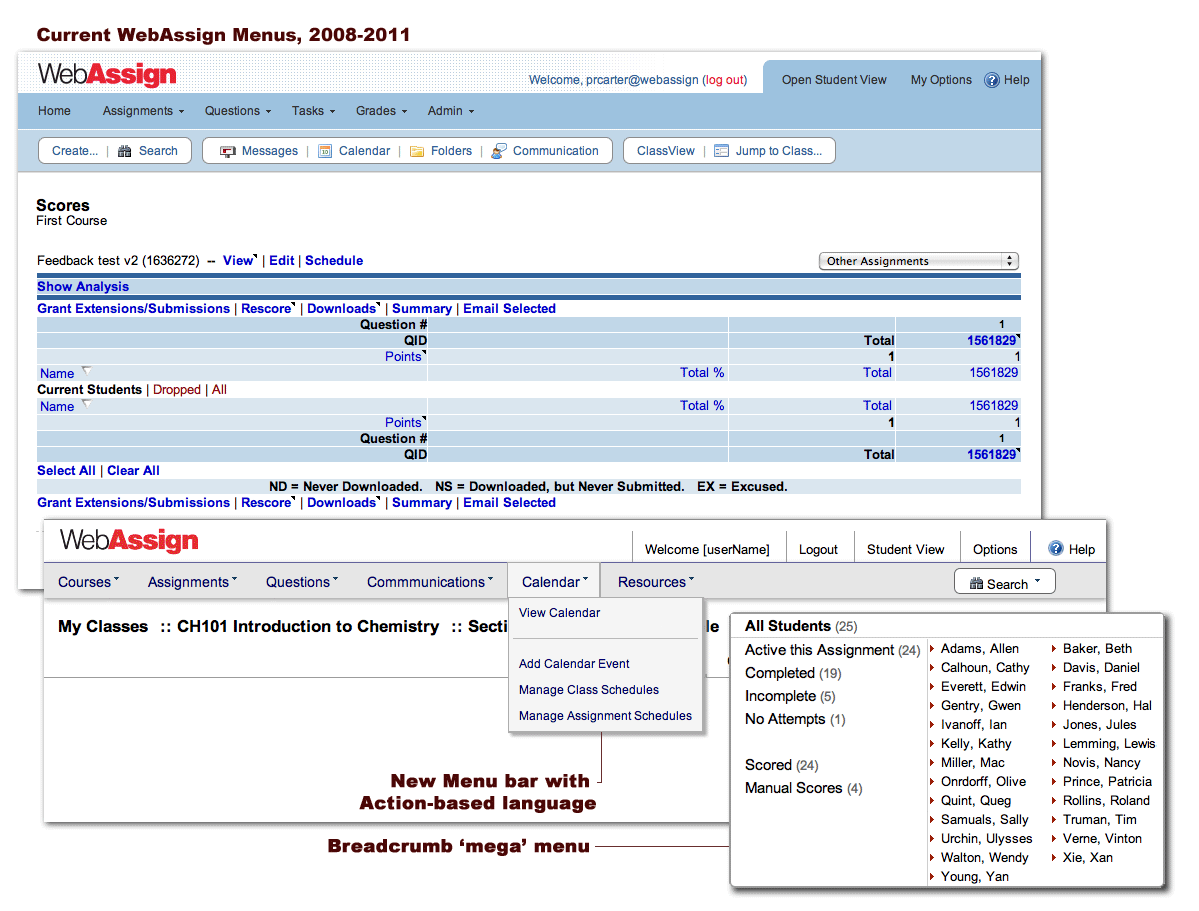Viewport: 1199px width, 911px height.
Task: Open the Other Assignments dropdown
Action: (919, 261)
